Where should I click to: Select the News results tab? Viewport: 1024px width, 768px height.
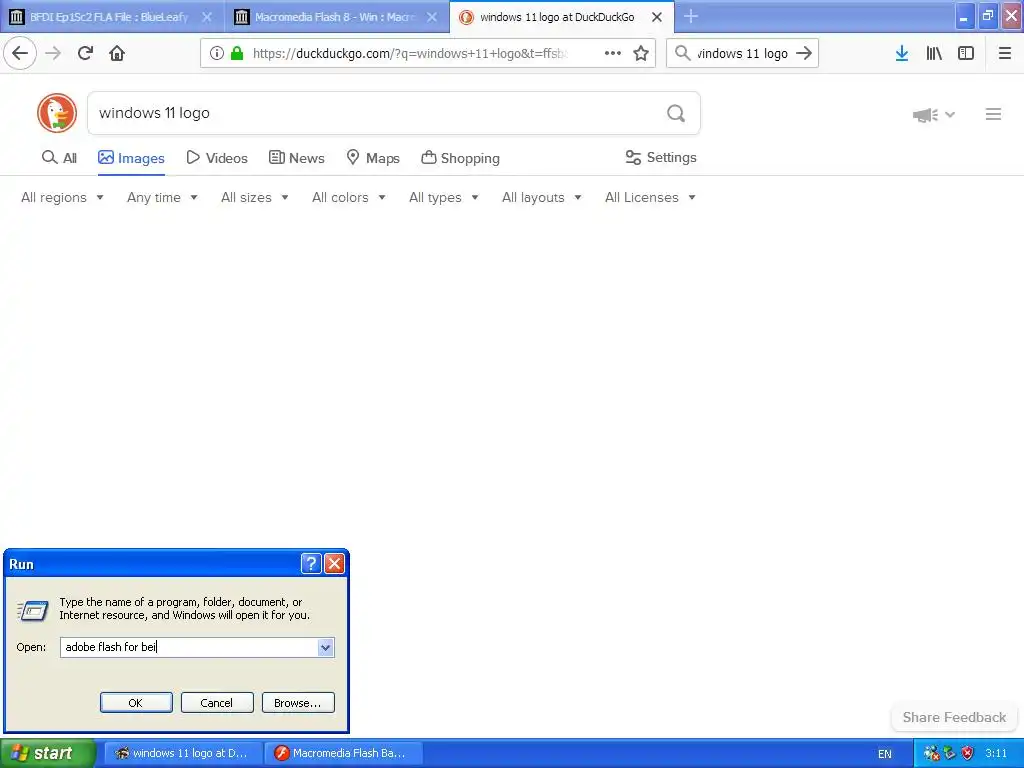point(296,158)
